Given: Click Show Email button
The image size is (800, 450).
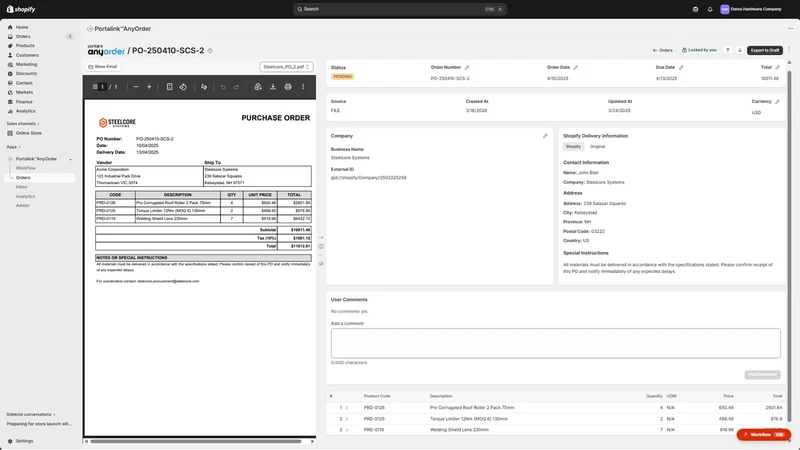Looking at the screenshot, I should (103, 67).
